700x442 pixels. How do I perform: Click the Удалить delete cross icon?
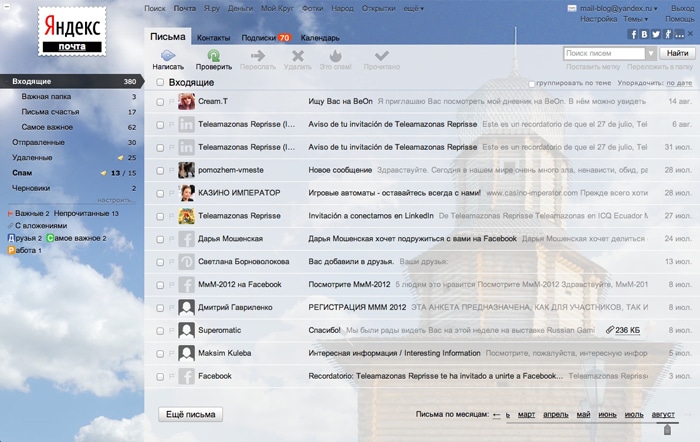(x=297, y=56)
